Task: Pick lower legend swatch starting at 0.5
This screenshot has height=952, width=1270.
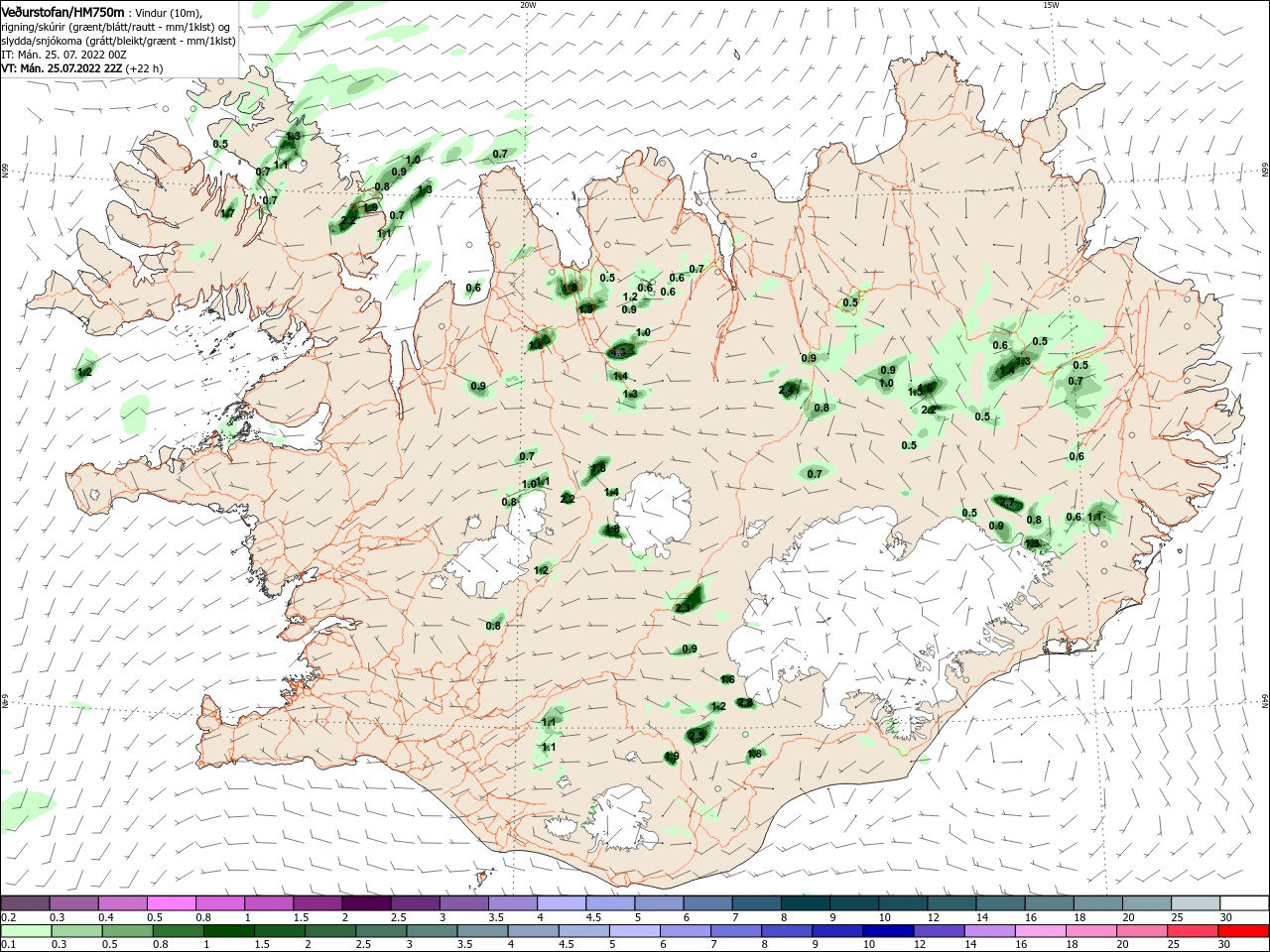Action: coord(128,932)
